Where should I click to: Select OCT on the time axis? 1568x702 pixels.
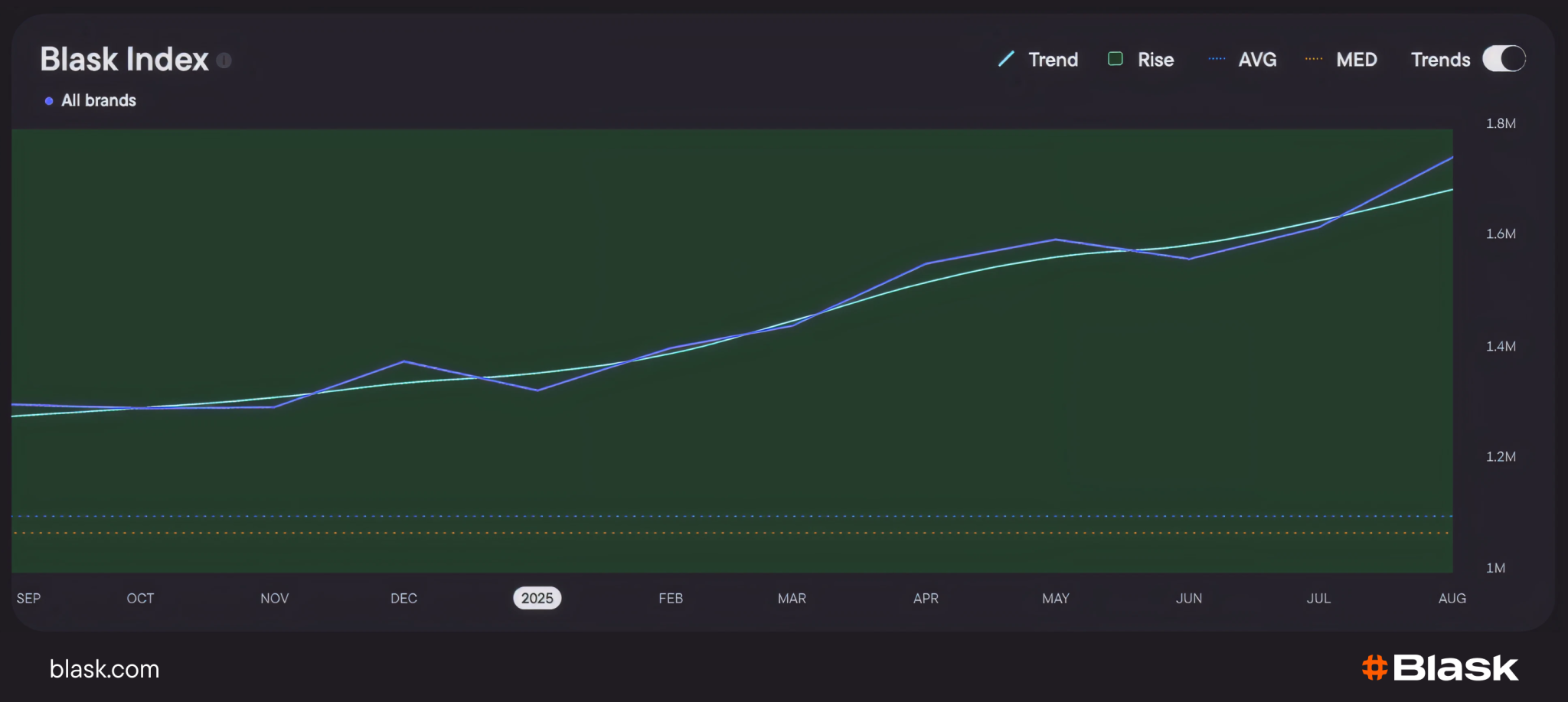coord(140,598)
